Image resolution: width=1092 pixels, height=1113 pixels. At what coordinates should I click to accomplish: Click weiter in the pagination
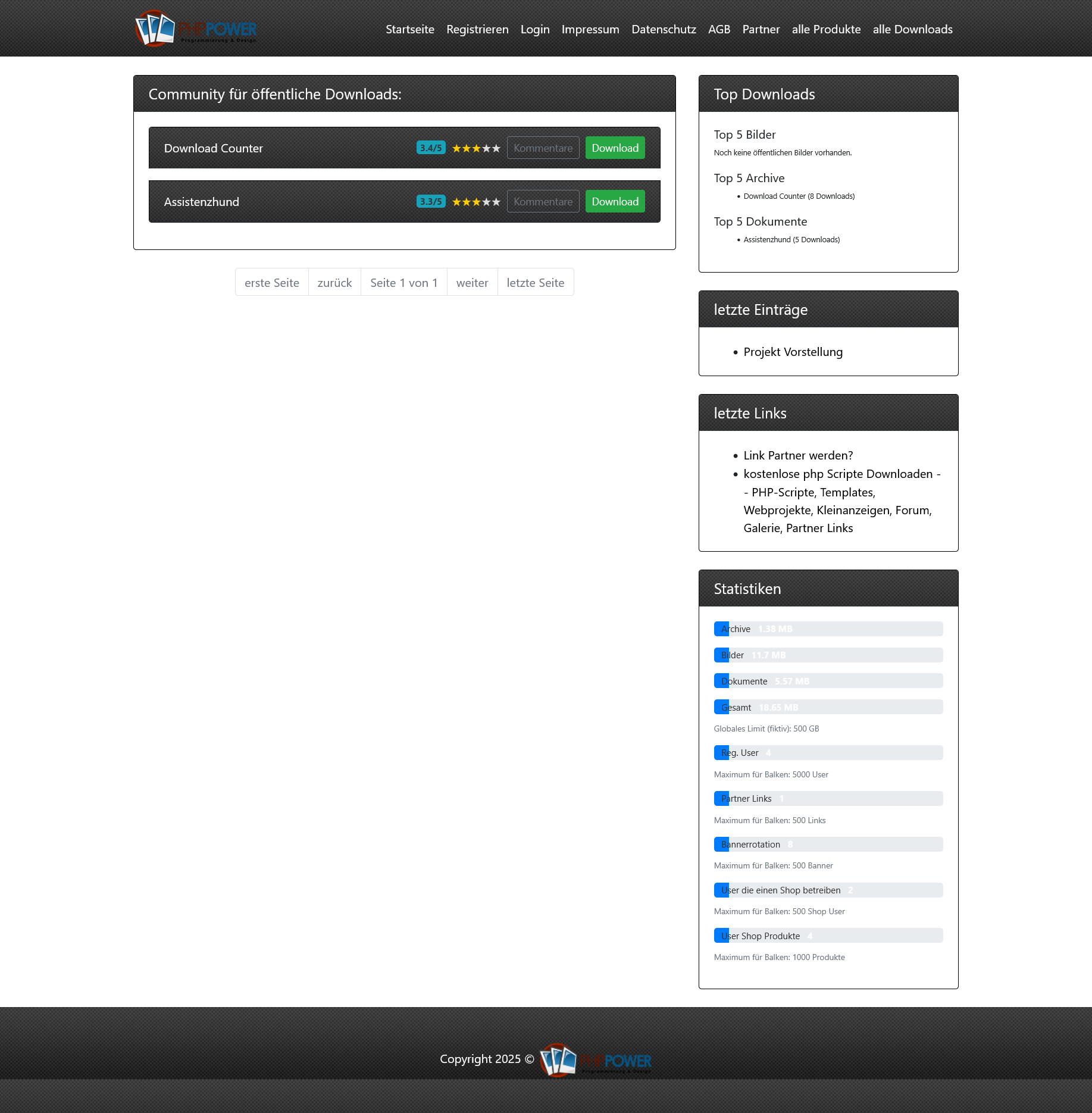[x=472, y=283]
